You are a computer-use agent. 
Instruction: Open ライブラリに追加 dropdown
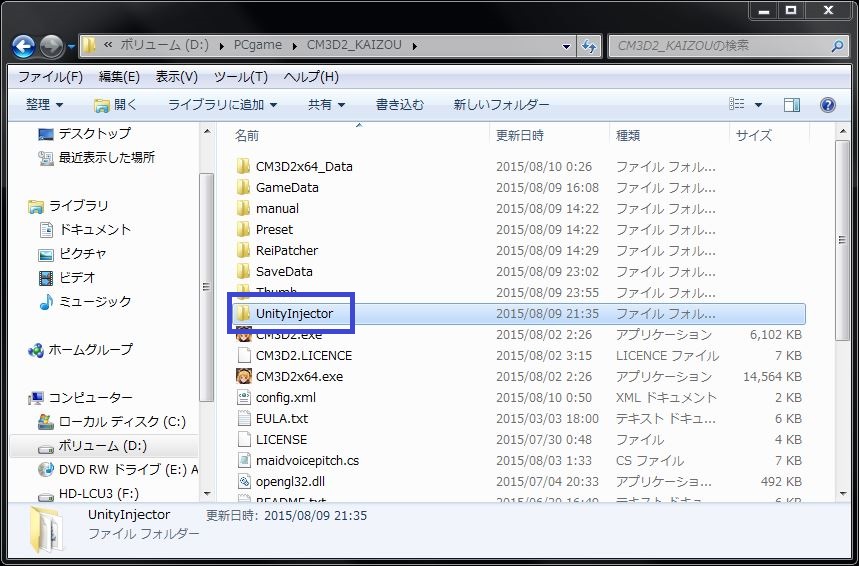coord(222,105)
